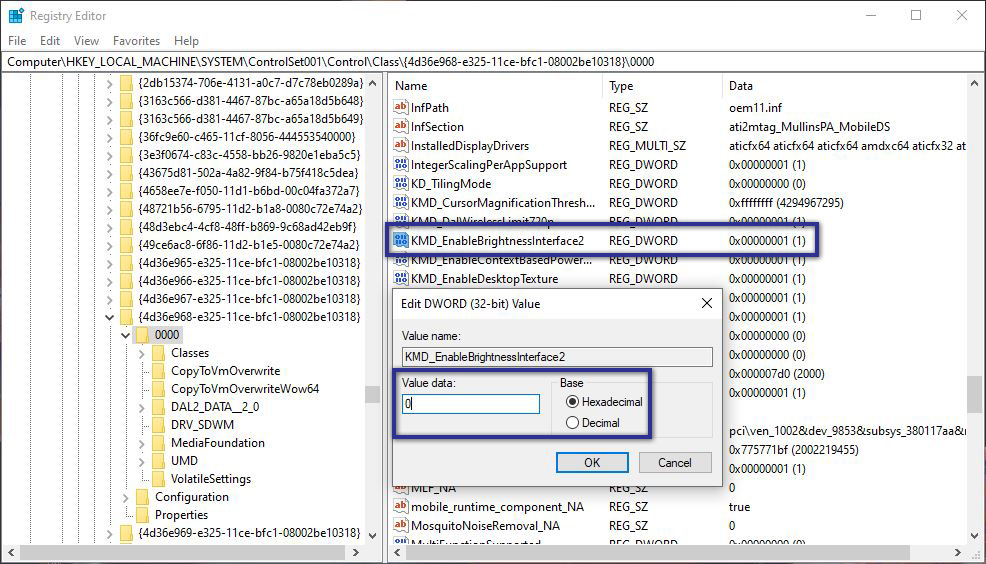Select the Hexadecimal base option
Screen dimensions: 986x564
click(x=573, y=402)
